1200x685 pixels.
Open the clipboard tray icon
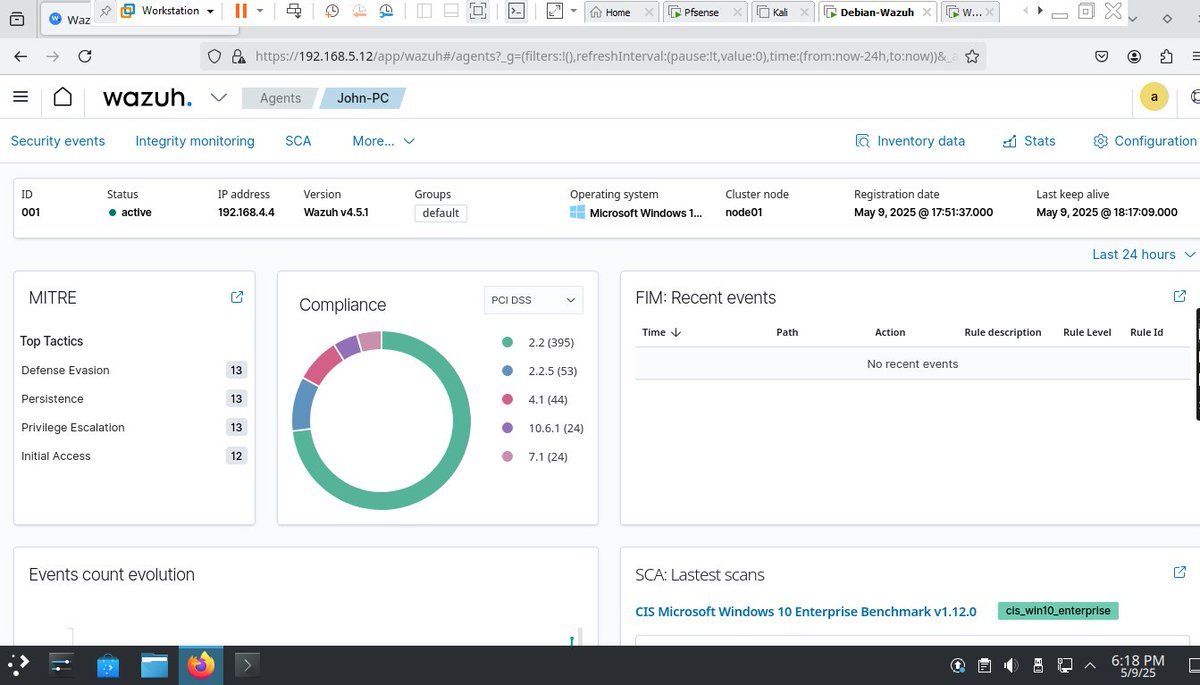[x=985, y=665]
